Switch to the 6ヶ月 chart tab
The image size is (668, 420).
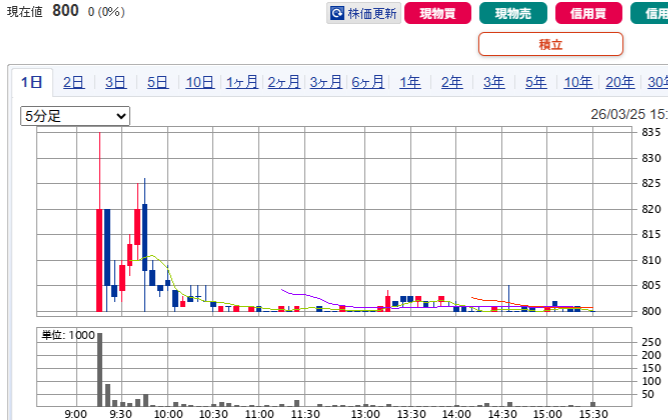368,83
